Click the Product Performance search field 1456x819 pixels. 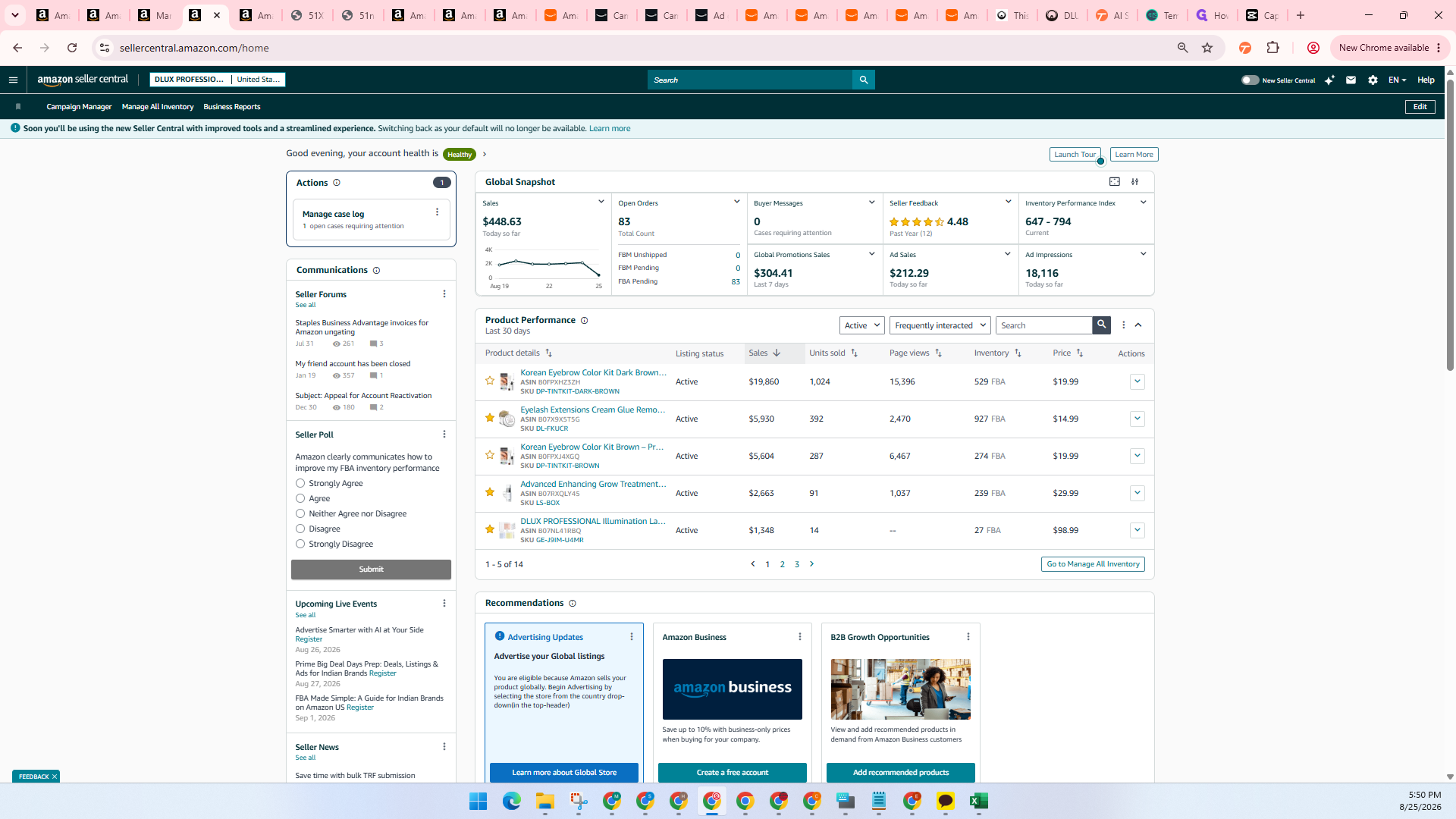pyautogui.click(x=1043, y=325)
